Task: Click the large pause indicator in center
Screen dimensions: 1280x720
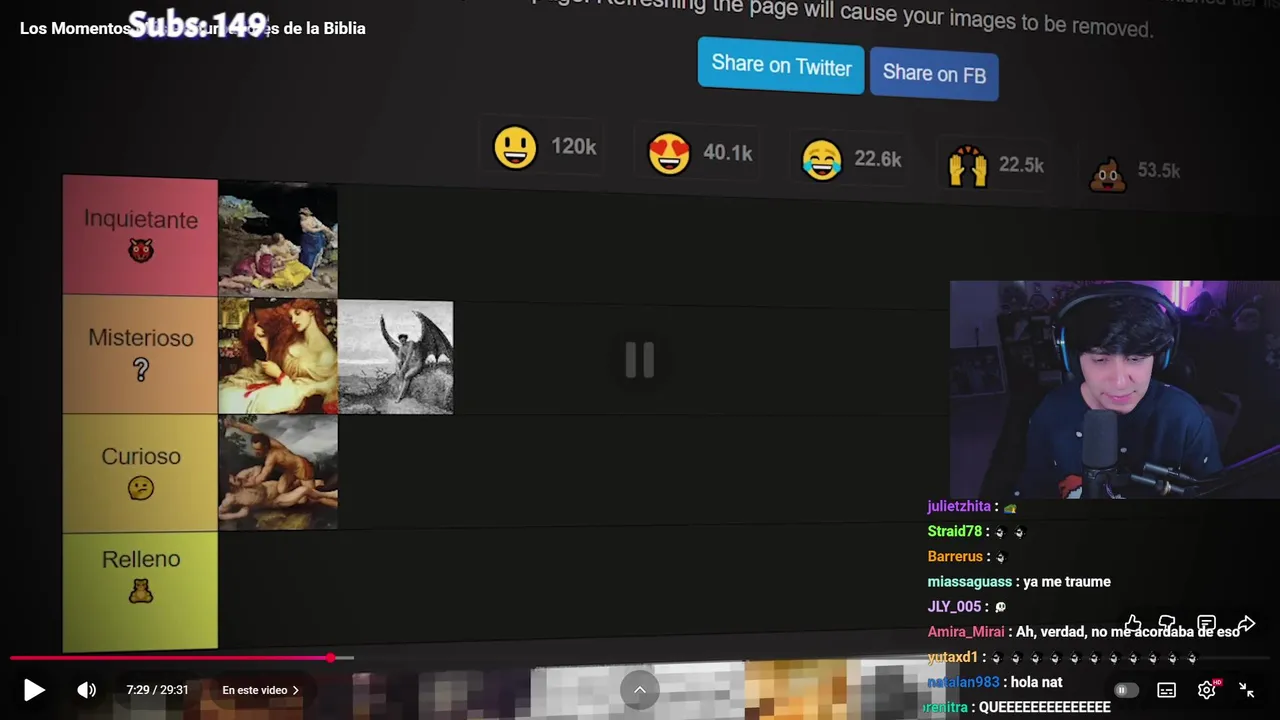Action: pos(640,360)
